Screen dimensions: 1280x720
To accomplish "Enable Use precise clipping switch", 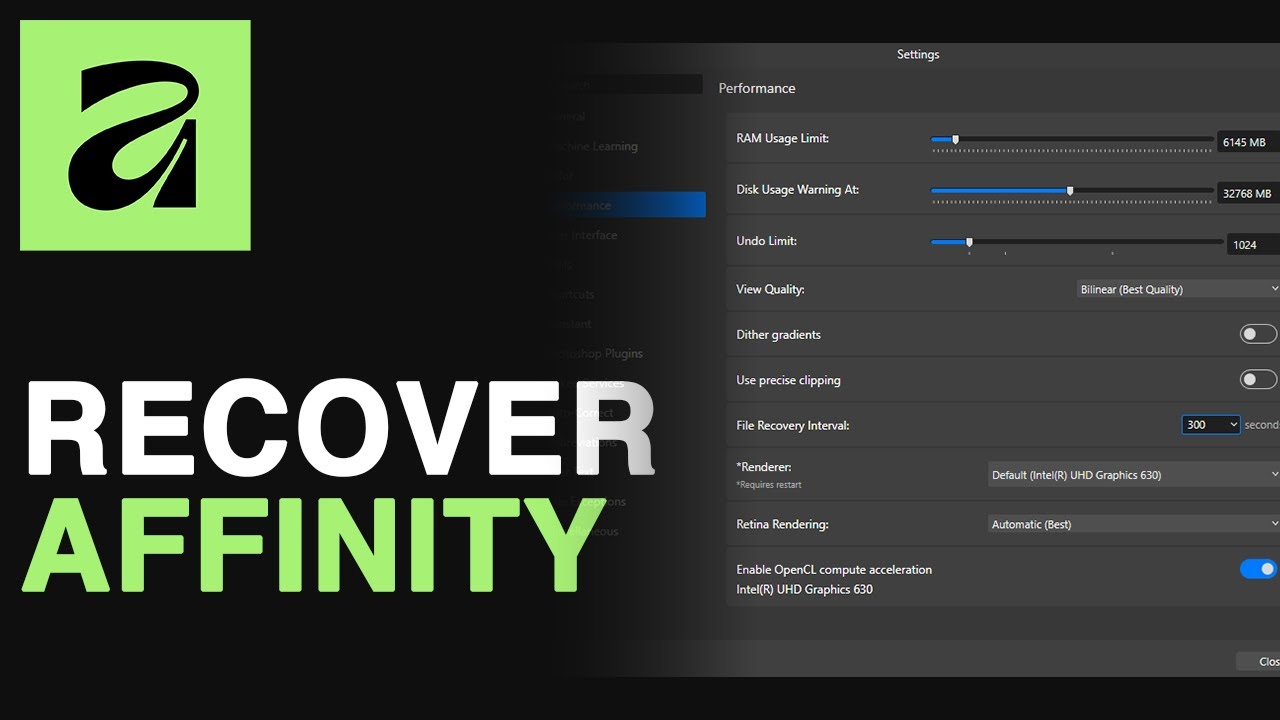I will click(1258, 380).
